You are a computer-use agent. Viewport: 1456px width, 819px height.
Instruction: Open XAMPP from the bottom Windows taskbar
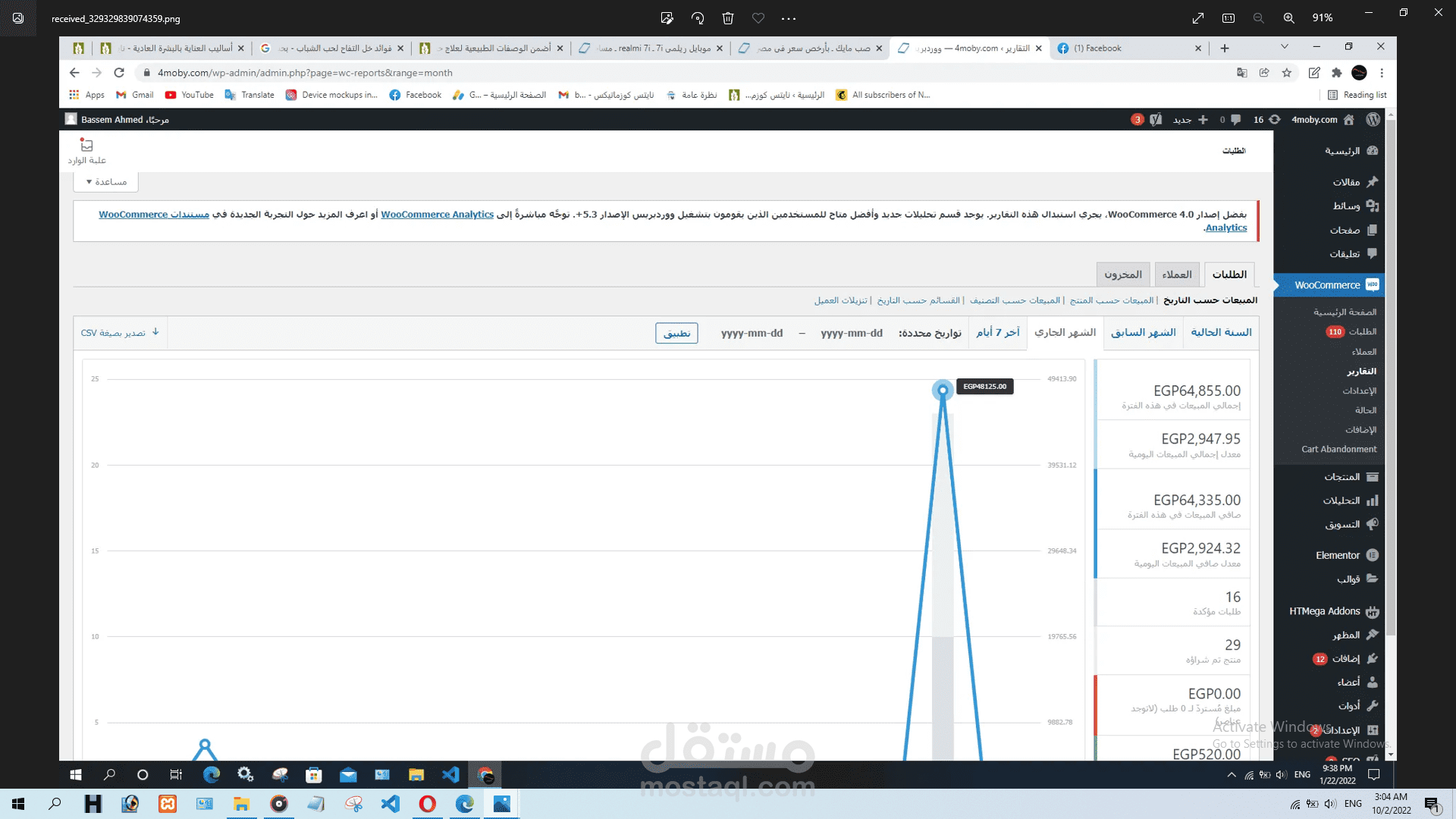(x=168, y=804)
